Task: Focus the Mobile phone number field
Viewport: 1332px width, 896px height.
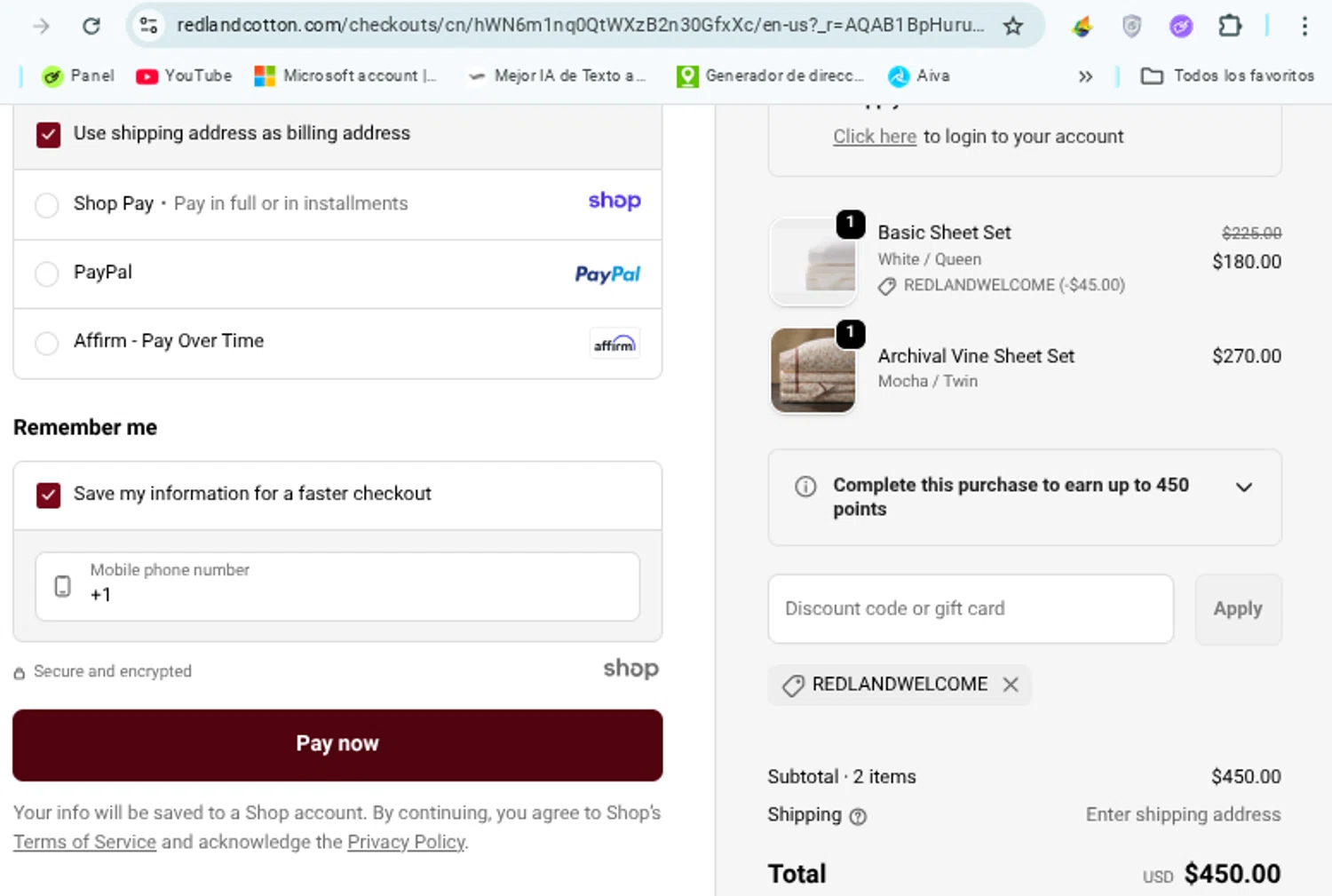Action: 337,586
